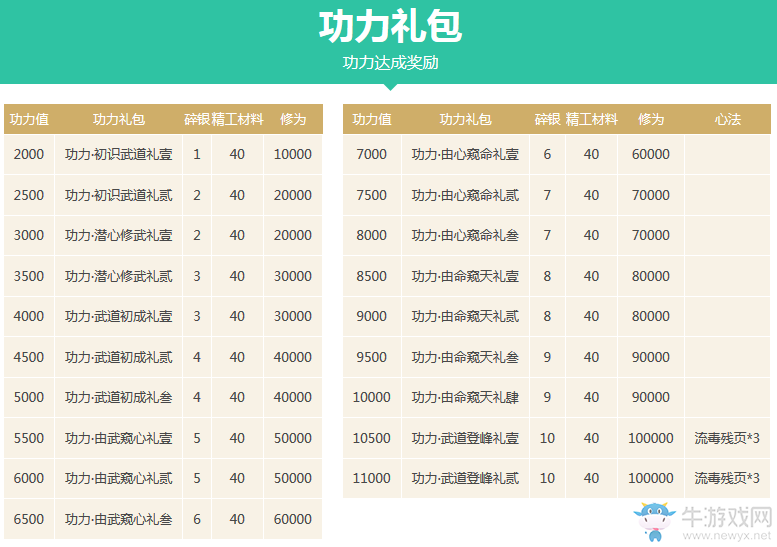The width and height of the screenshot is (777, 547).
Task: Click the 11000 功力值 cell
Action: point(372,478)
